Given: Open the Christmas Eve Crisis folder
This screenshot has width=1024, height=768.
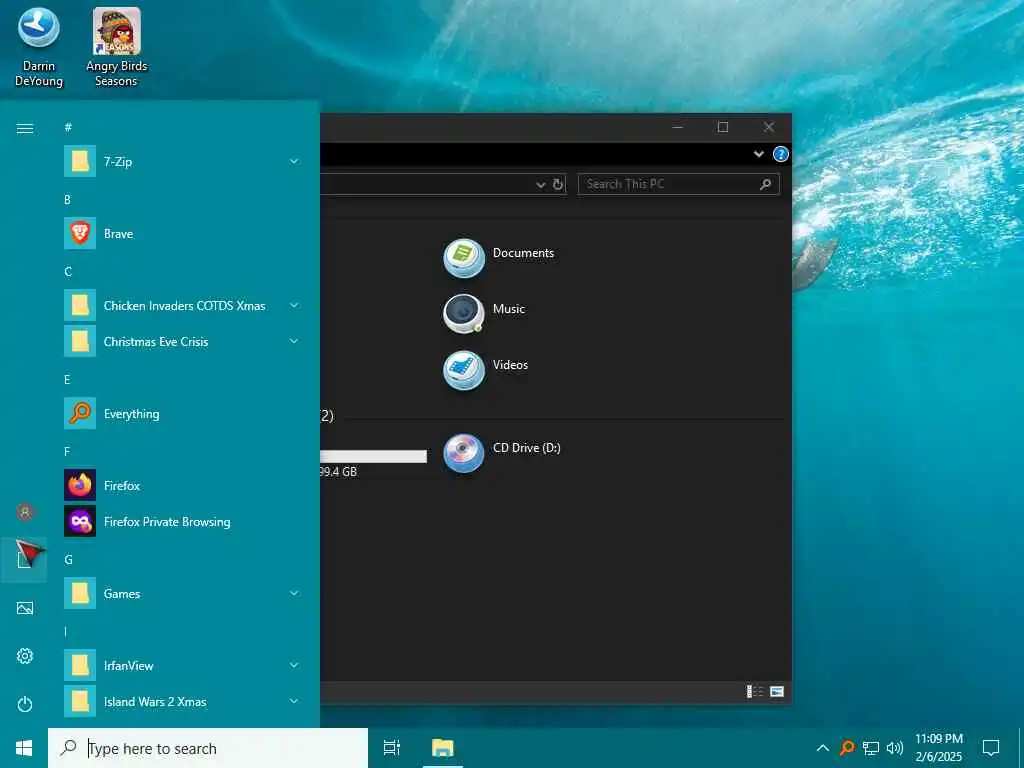Looking at the screenshot, I should [182, 342].
